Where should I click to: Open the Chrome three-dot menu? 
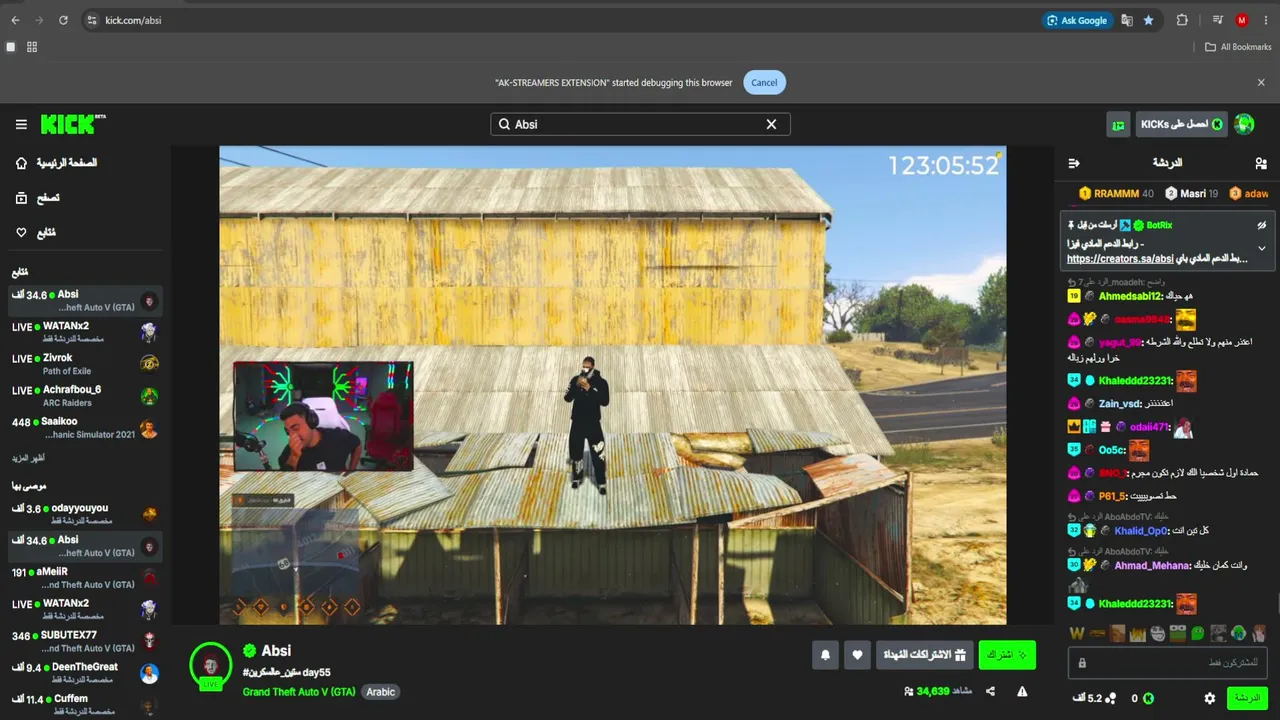(1265, 20)
